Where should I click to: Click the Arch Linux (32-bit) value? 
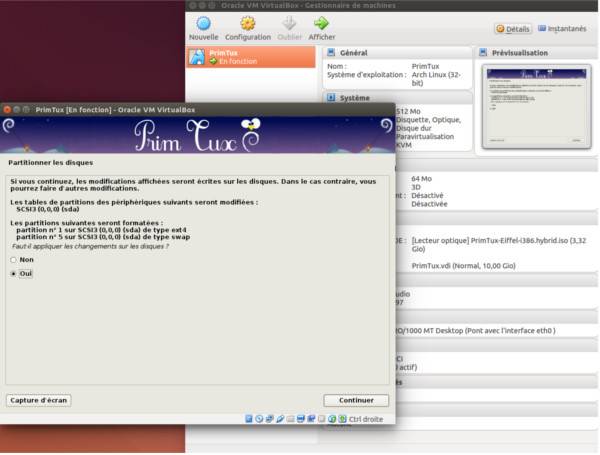pos(436,79)
